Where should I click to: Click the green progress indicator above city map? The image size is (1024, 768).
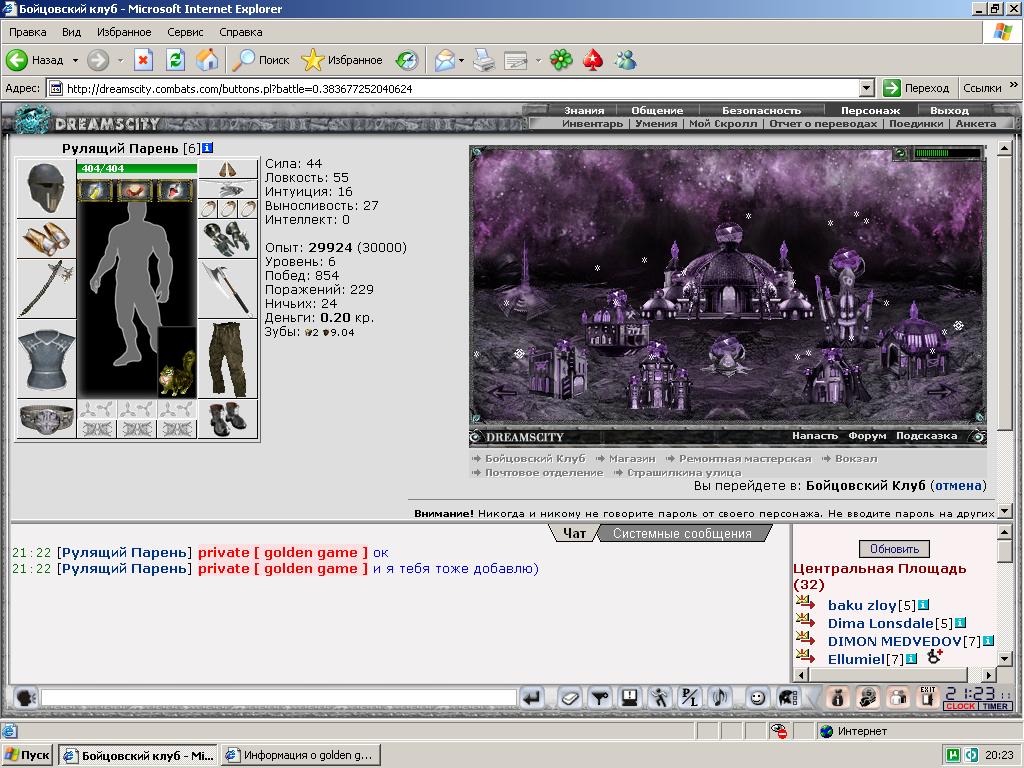[946, 153]
